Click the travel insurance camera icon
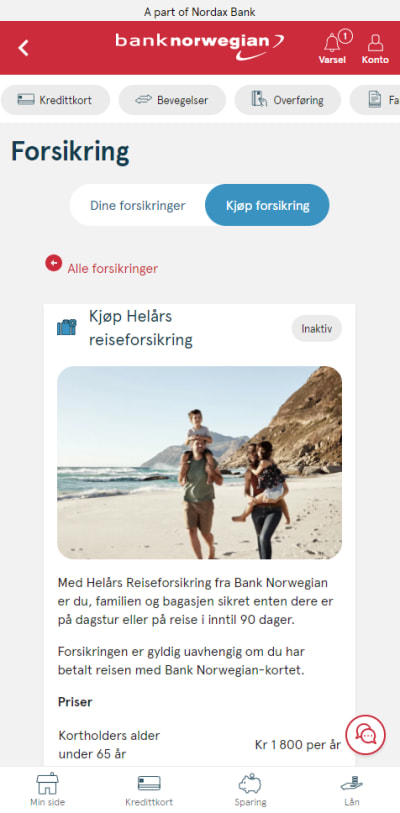The height and width of the screenshot is (813, 400). [66, 327]
